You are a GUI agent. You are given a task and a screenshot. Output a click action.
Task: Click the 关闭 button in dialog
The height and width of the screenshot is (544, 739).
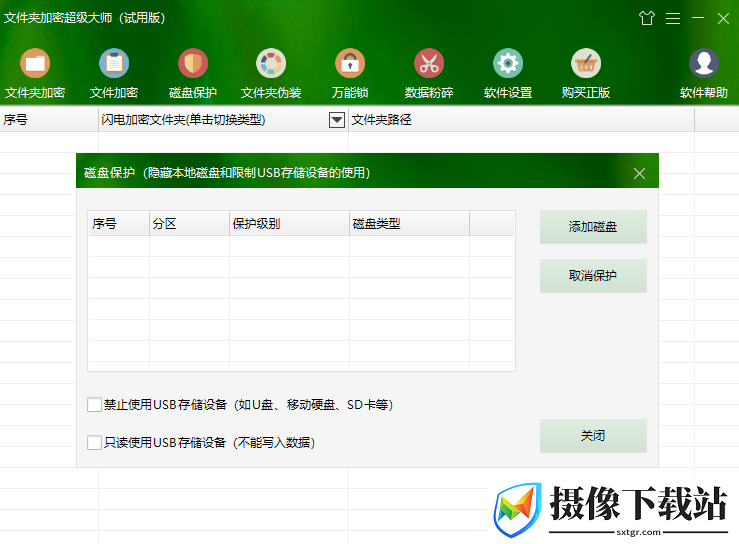[x=593, y=436]
